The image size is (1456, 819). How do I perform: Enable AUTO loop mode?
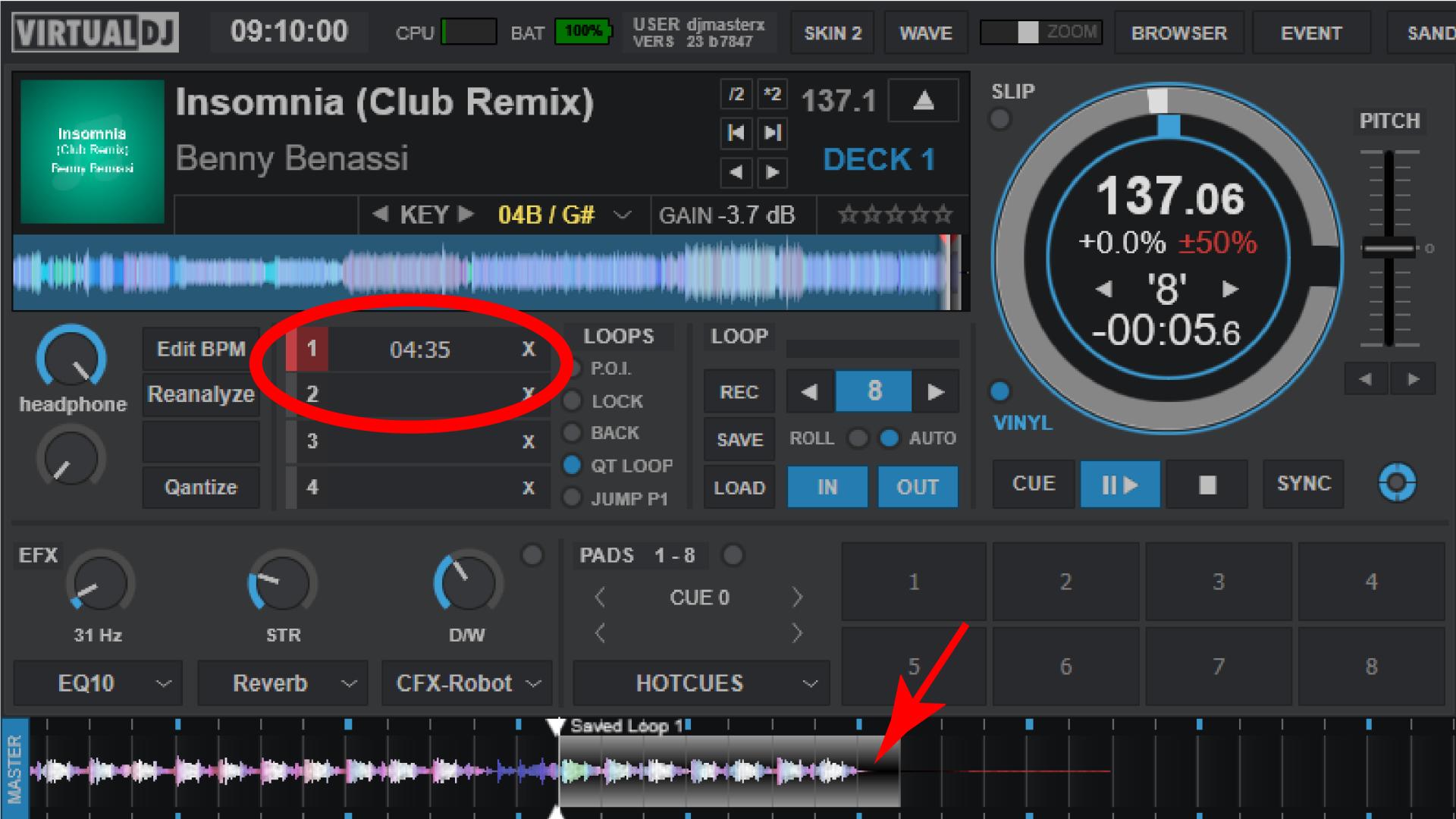890,438
